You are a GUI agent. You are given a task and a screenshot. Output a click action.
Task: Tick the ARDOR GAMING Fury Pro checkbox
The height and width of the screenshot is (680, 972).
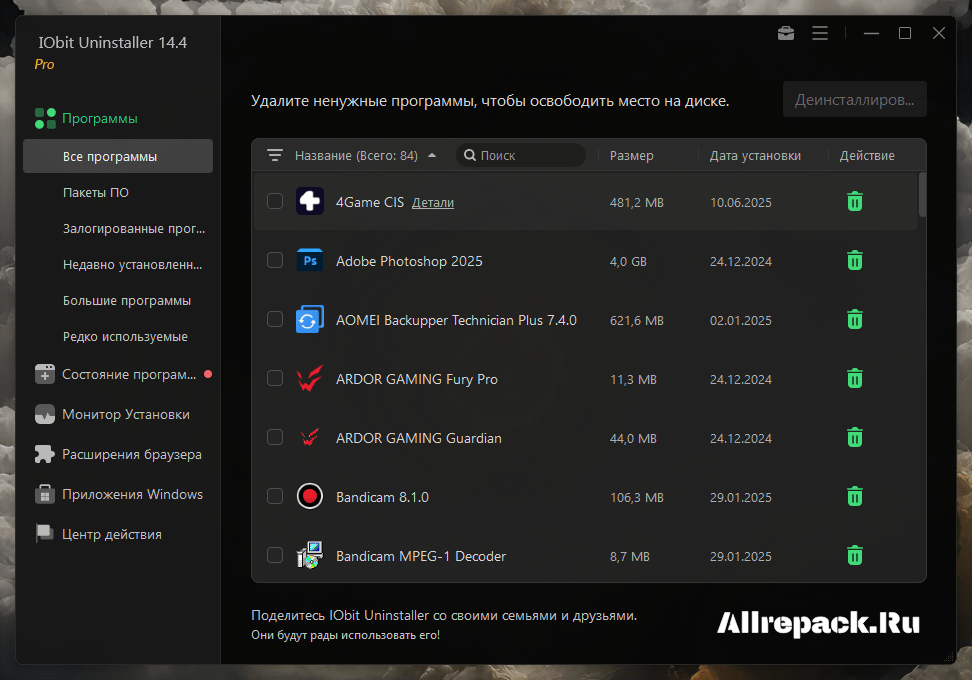pyautogui.click(x=275, y=378)
